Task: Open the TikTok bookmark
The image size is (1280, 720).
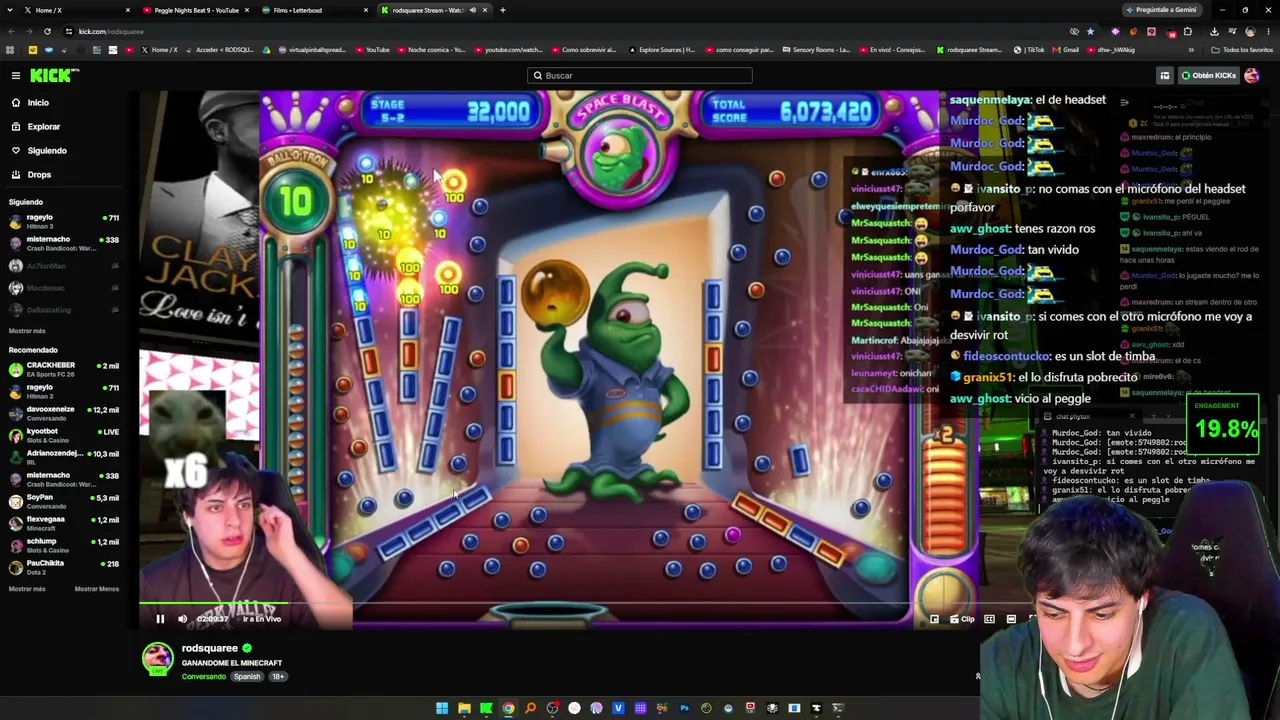Action: 1030,50
